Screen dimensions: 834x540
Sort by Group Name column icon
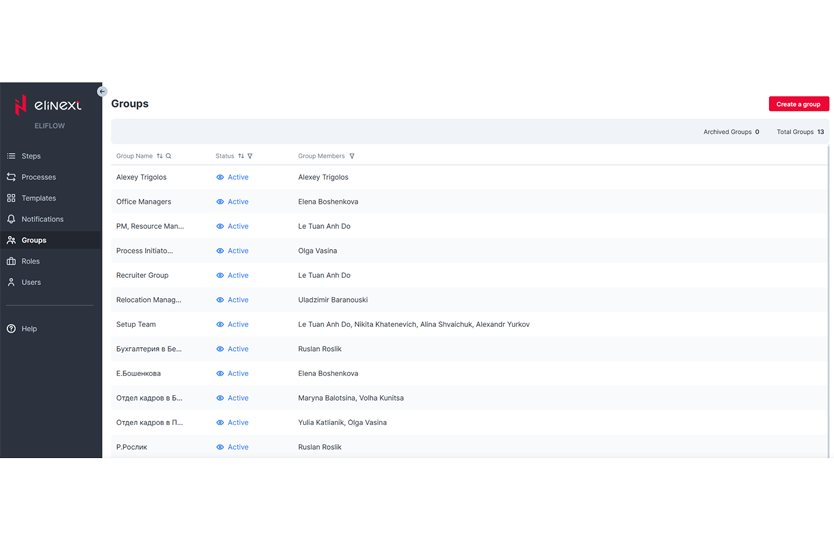[x=159, y=156]
